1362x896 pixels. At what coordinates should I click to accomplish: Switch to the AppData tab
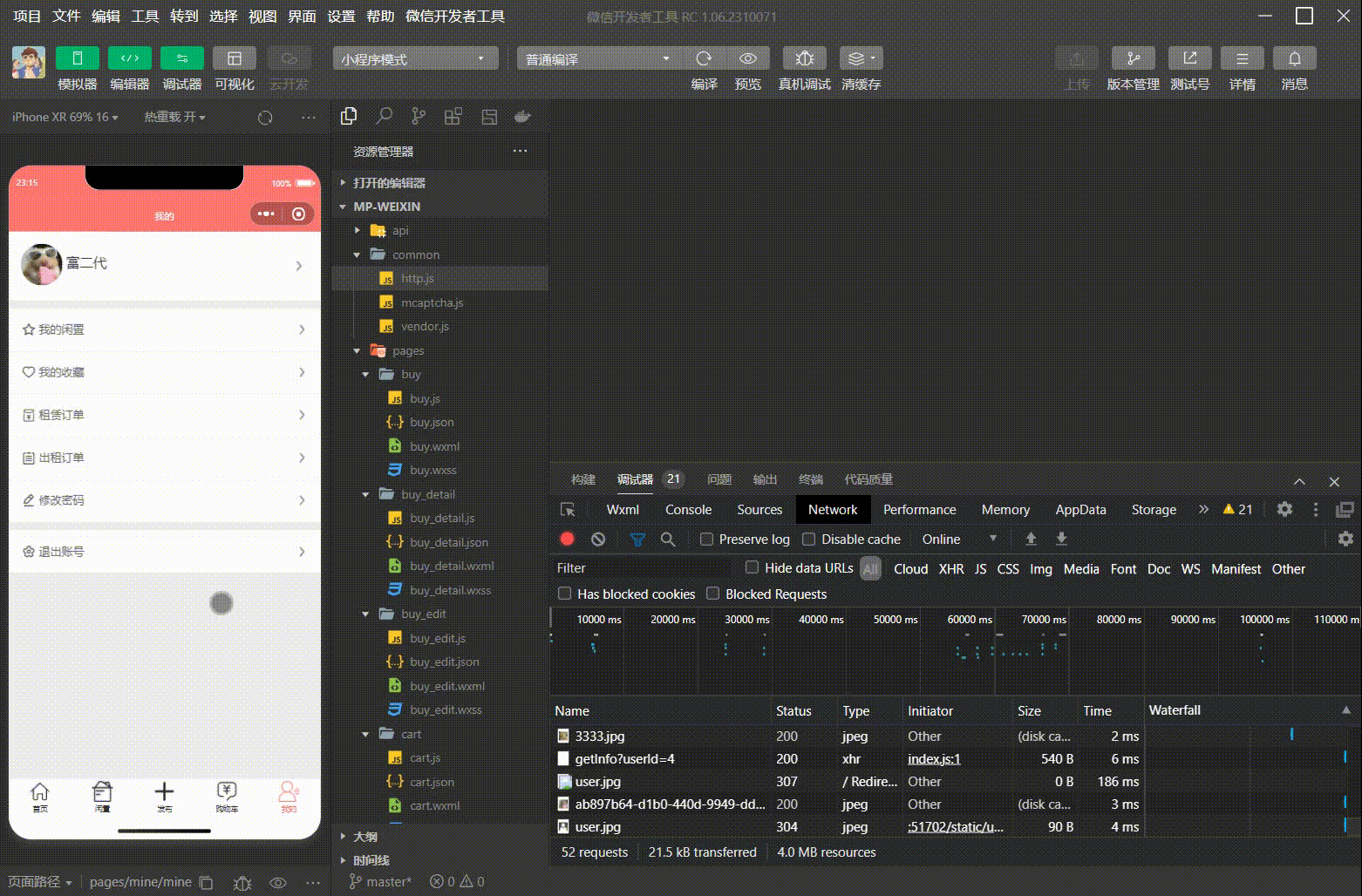click(x=1080, y=510)
